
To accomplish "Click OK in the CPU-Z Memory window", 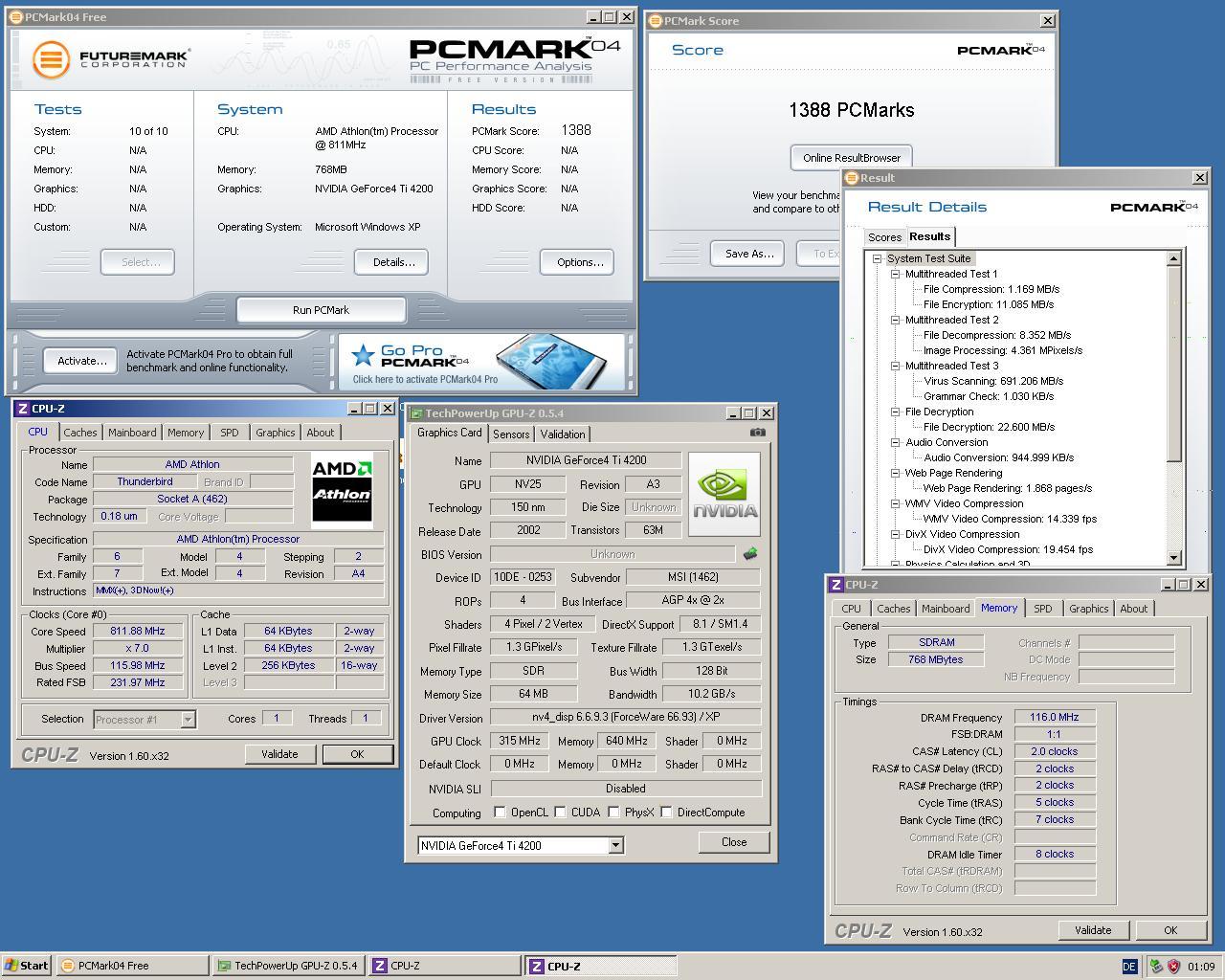I will (1170, 930).
